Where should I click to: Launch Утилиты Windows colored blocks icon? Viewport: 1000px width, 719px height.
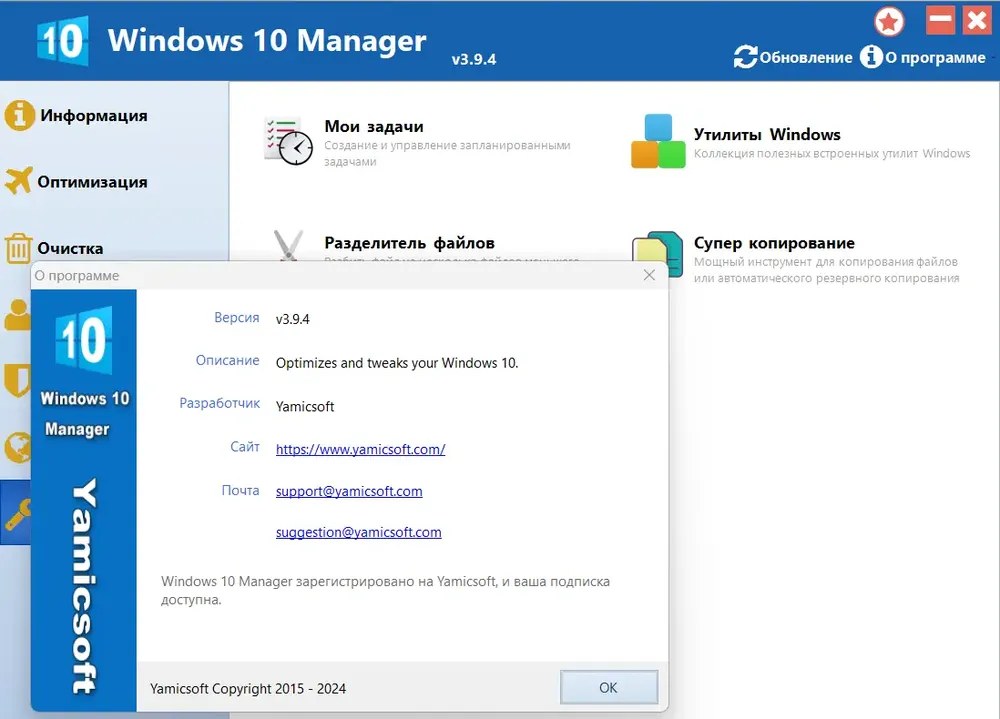click(x=658, y=141)
